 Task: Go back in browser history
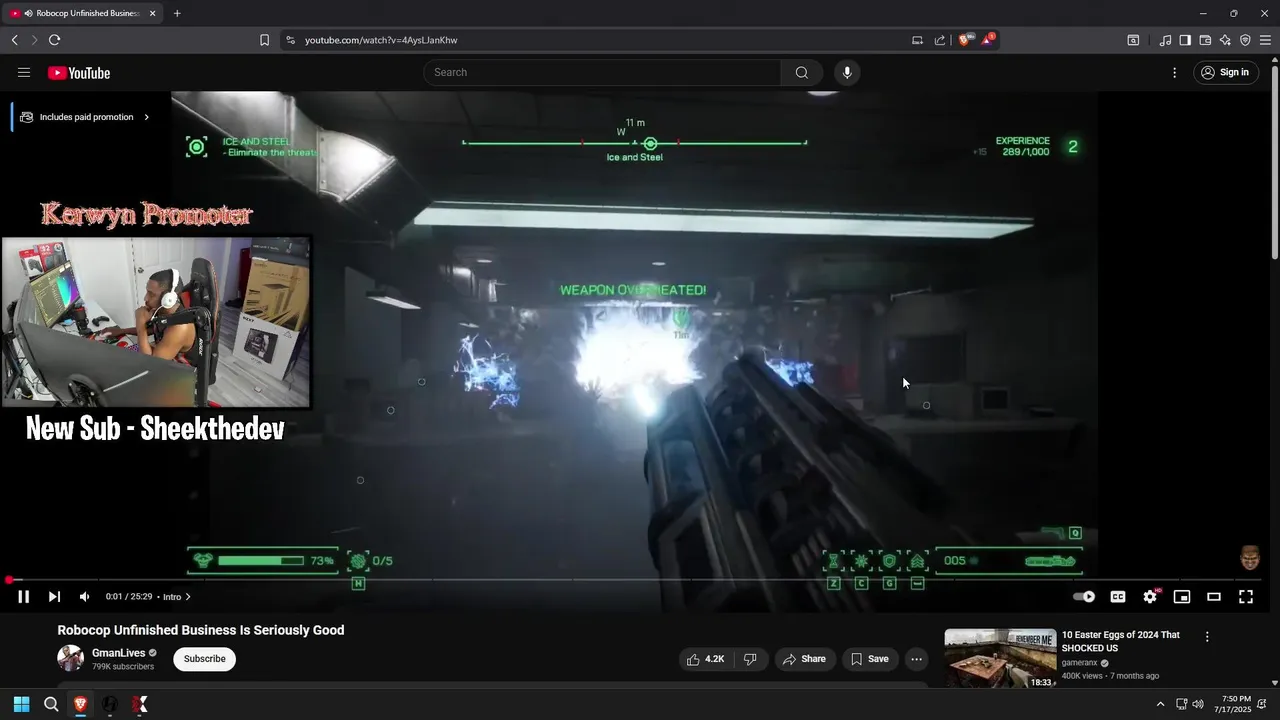(14, 40)
